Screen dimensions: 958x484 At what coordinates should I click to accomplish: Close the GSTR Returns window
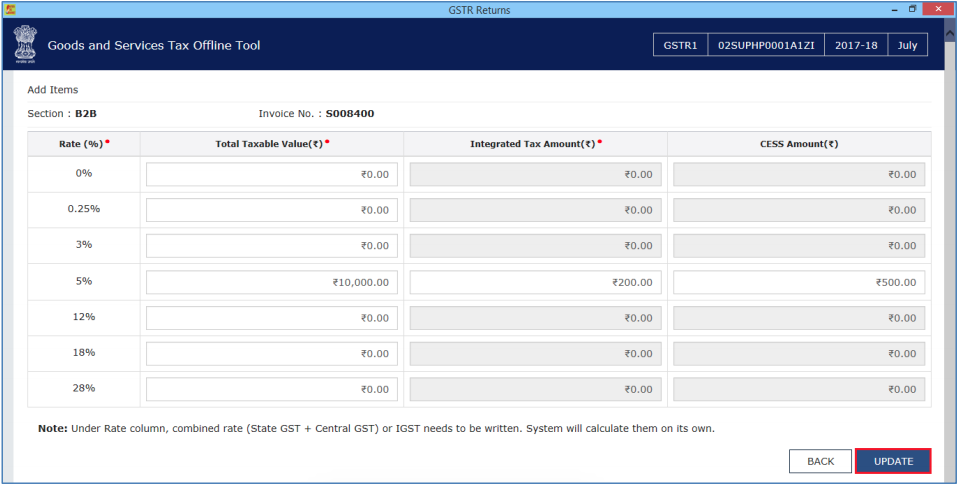click(x=939, y=9)
